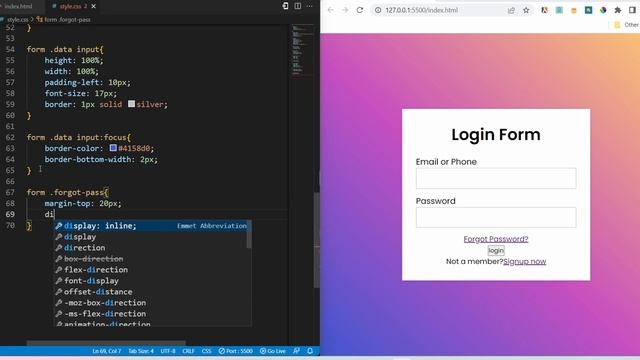
Task: Click the browser back arrow
Action: coord(330,10)
